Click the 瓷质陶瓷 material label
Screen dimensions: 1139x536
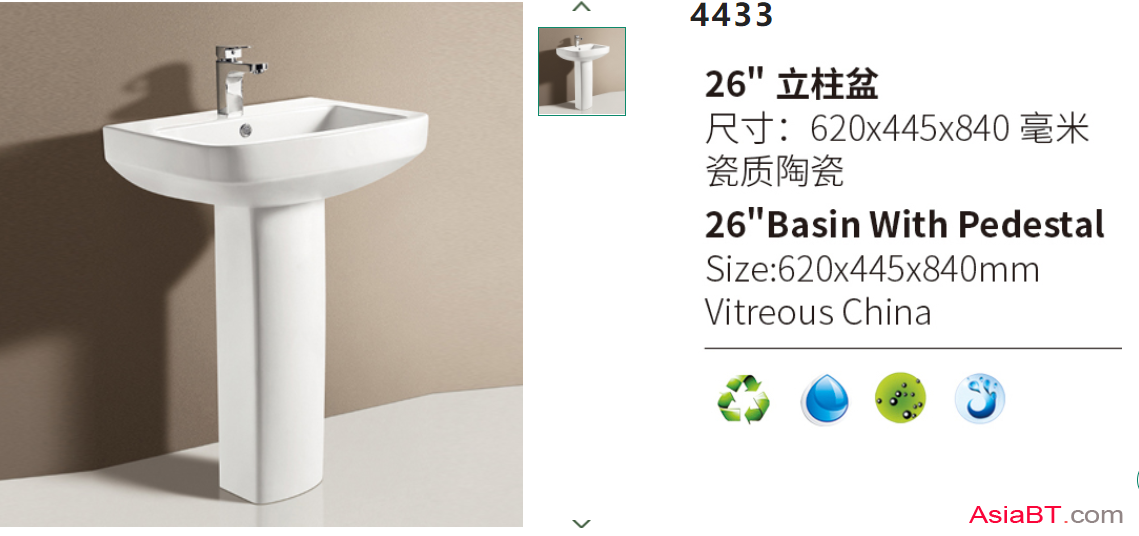tap(774, 172)
